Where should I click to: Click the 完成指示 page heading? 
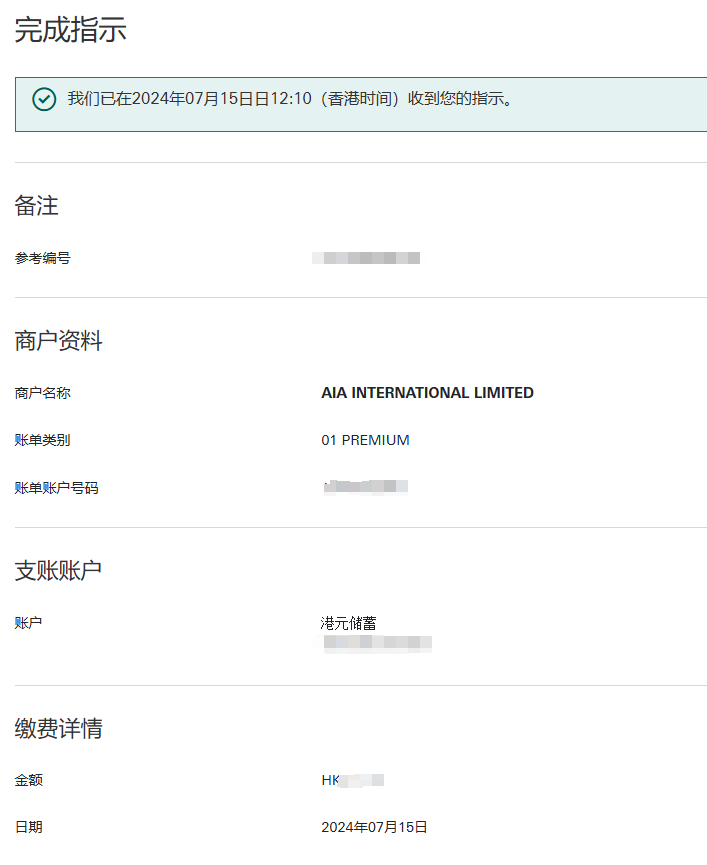[x=71, y=30]
